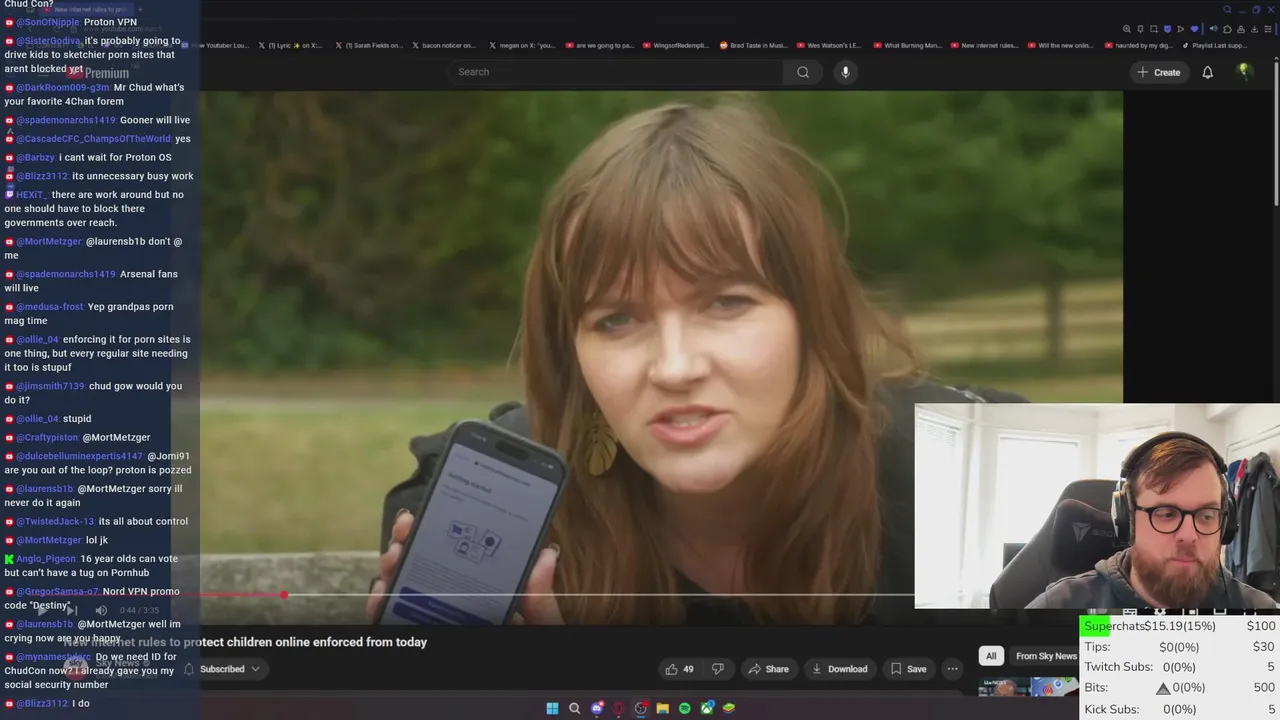Open the Opera browser taskbar icon
Viewport: 1280px width, 720px height.
[x=618, y=708]
